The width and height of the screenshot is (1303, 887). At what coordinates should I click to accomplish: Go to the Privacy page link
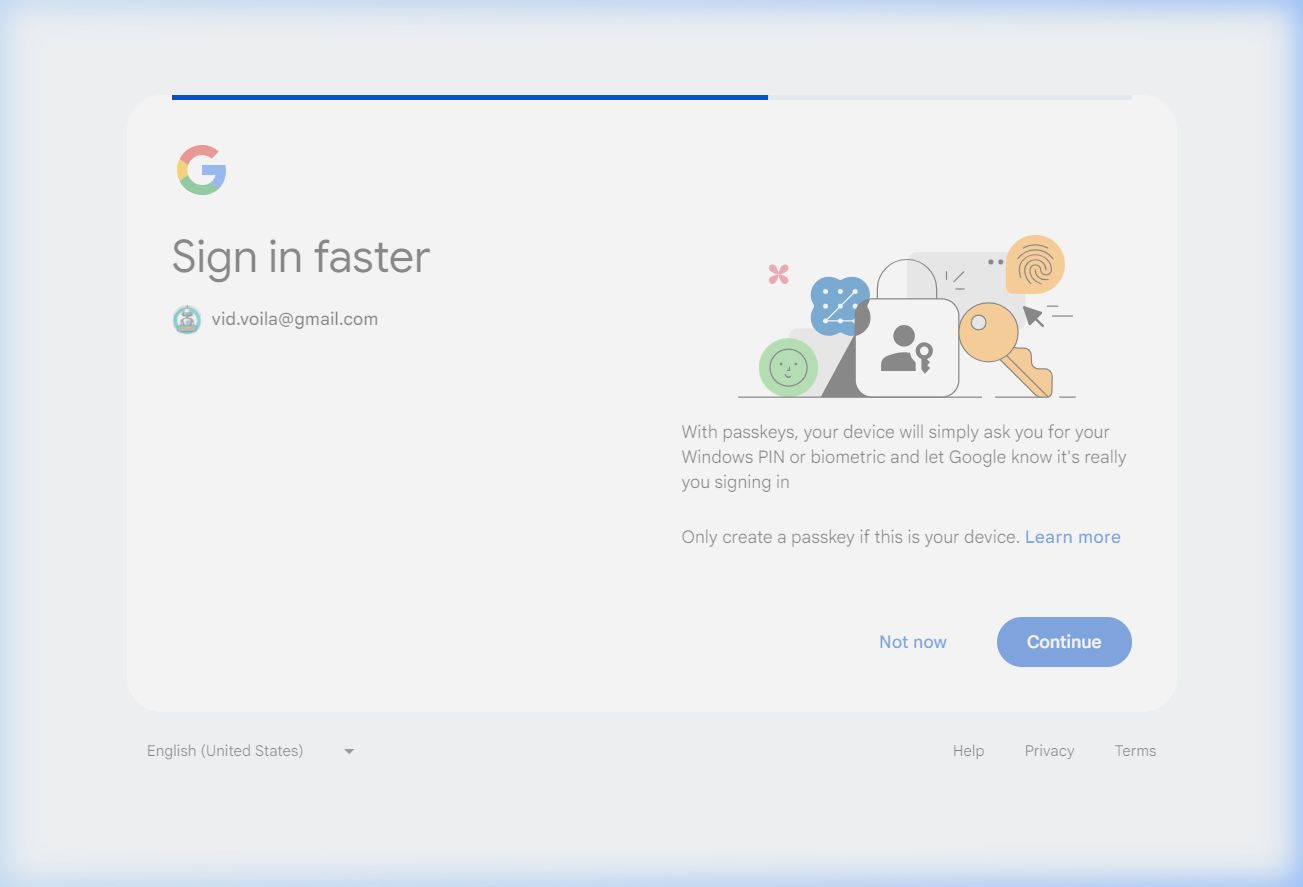click(x=1049, y=751)
